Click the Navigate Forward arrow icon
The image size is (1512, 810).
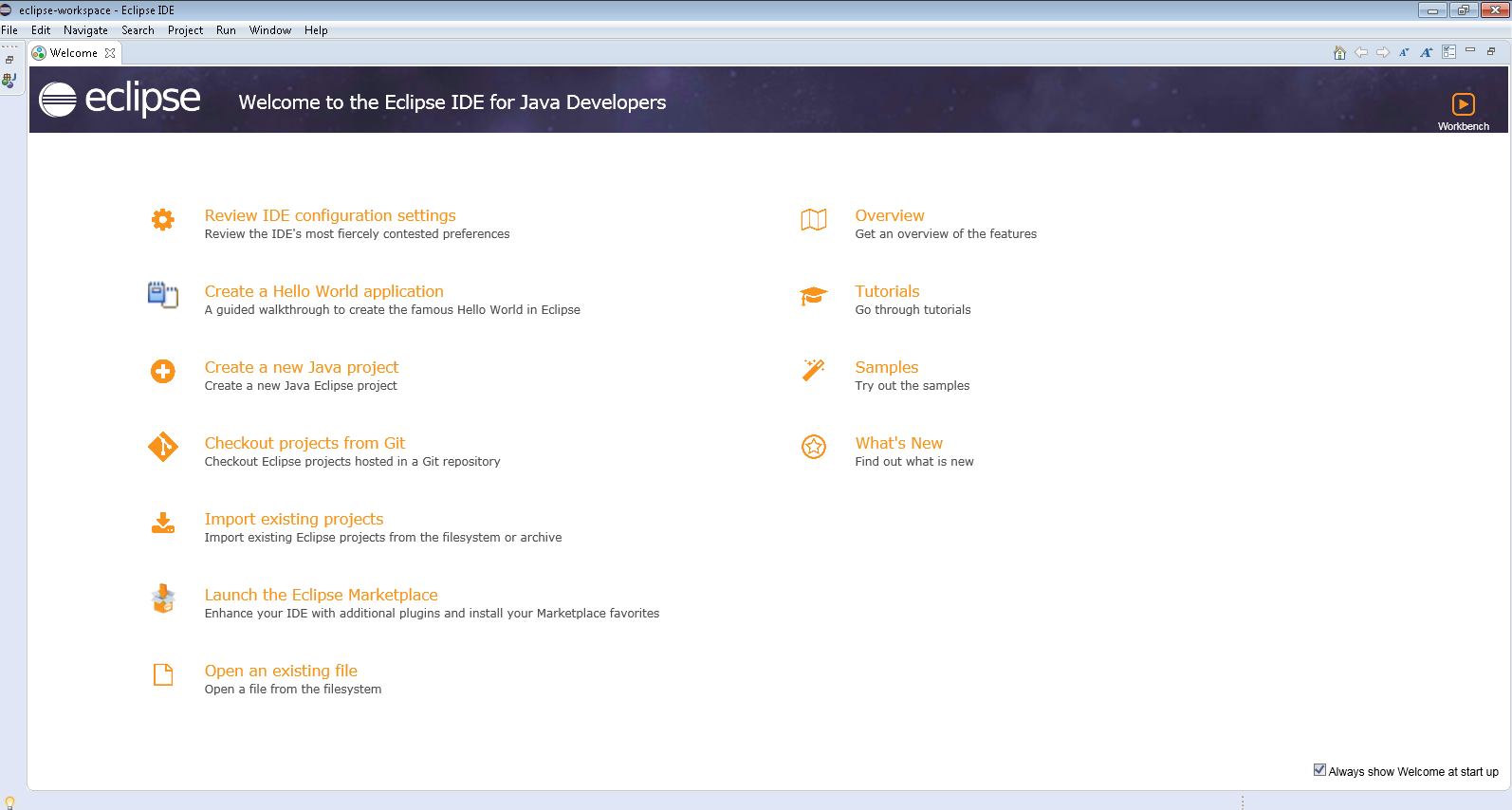click(x=1383, y=53)
